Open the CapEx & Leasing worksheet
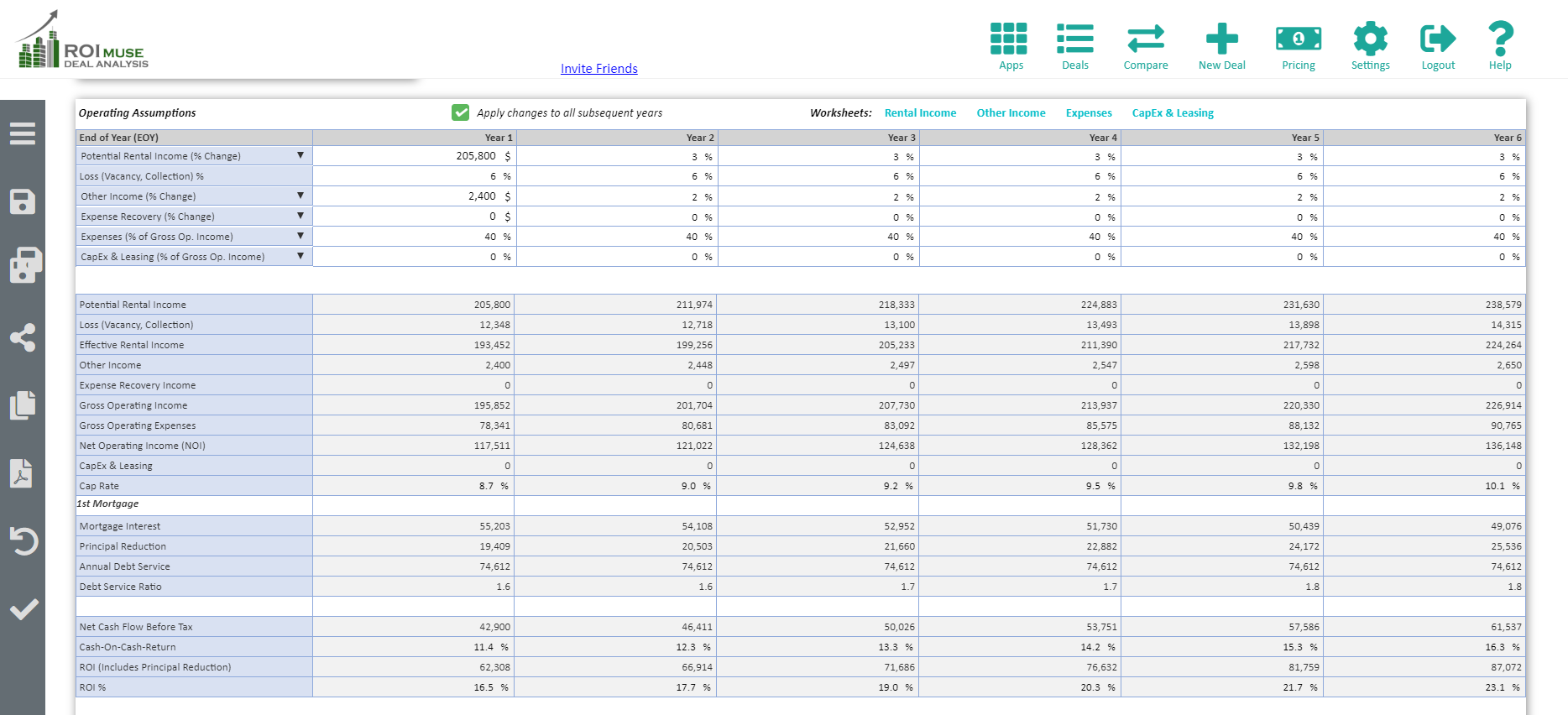Screen dimensions: 1568x715 point(1173,113)
